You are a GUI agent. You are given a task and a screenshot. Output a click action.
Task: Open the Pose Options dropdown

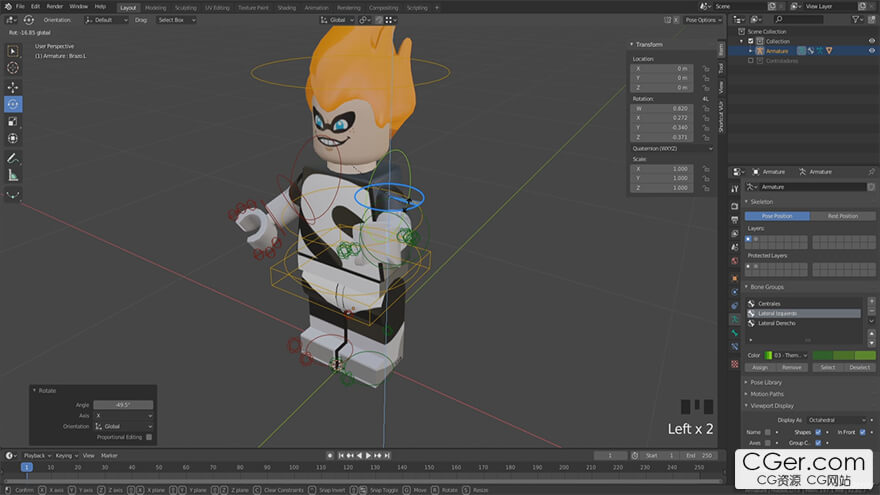pyautogui.click(x=703, y=20)
